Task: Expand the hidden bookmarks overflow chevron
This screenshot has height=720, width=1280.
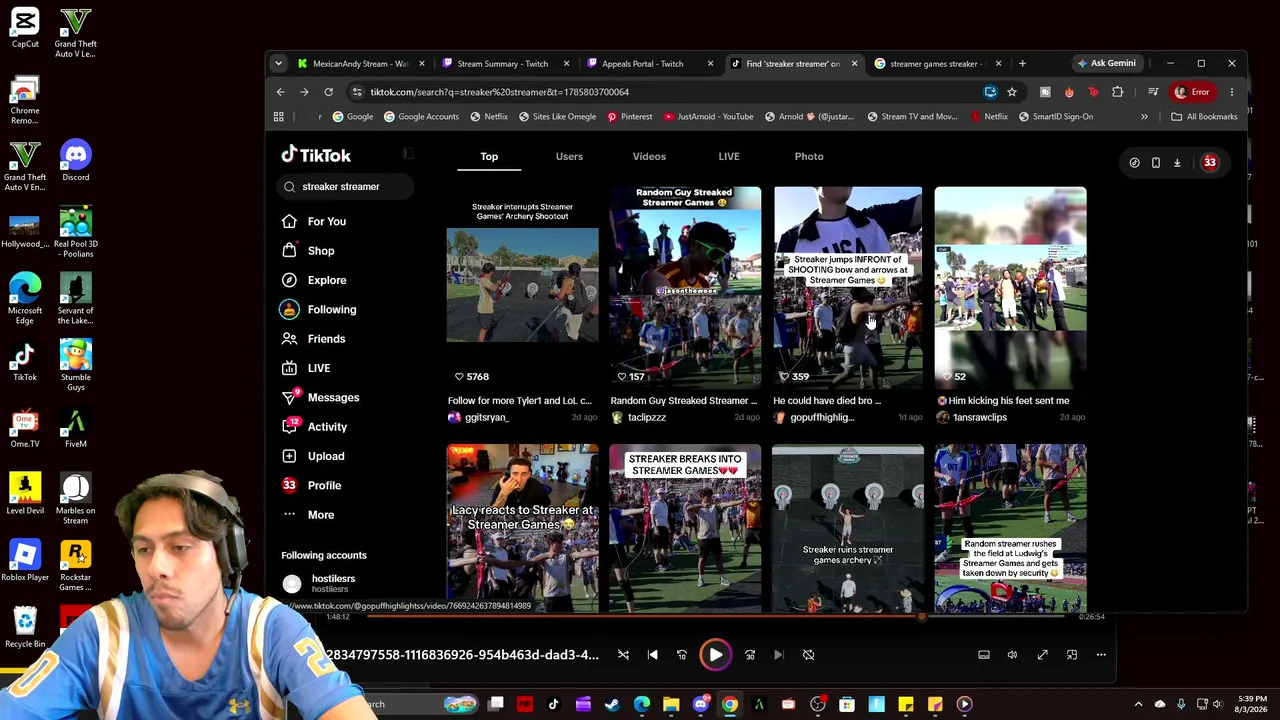Action: coord(1144,117)
